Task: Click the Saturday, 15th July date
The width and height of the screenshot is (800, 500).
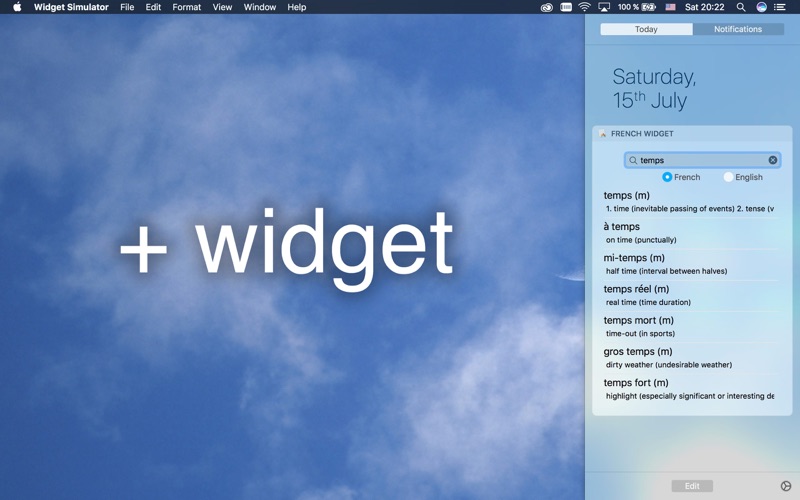Action: 654,89
